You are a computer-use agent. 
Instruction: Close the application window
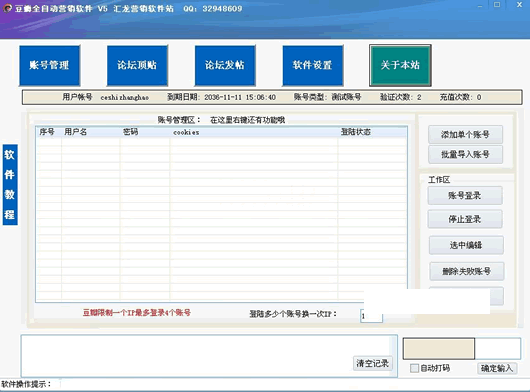pyautogui.click(x=519, y=5)
